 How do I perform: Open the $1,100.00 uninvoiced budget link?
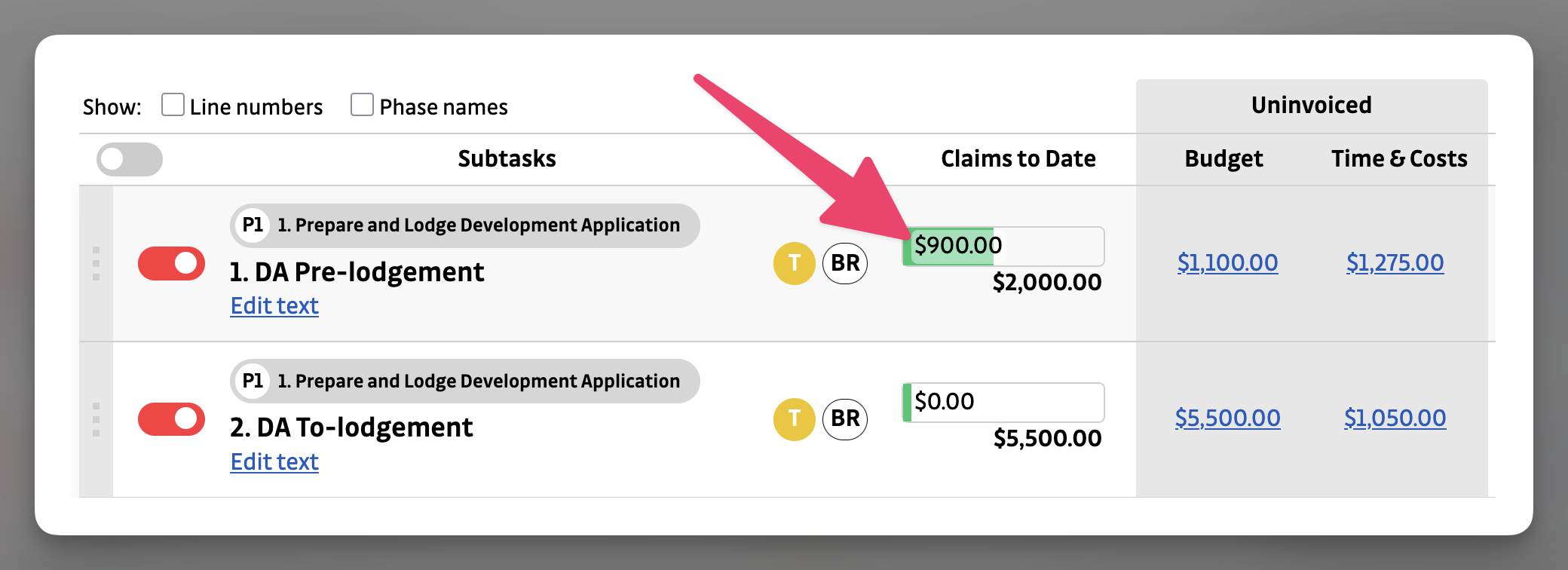[1227, 262]
